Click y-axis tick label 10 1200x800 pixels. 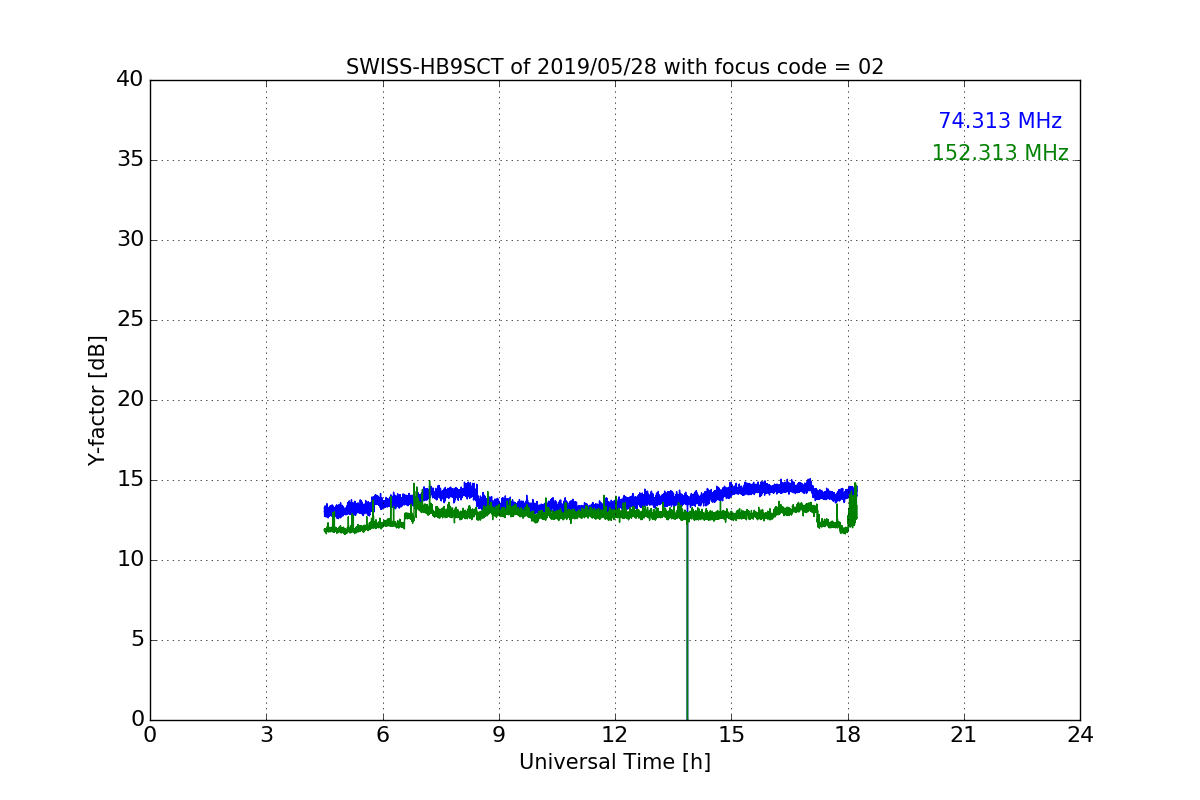coord(130,560)
